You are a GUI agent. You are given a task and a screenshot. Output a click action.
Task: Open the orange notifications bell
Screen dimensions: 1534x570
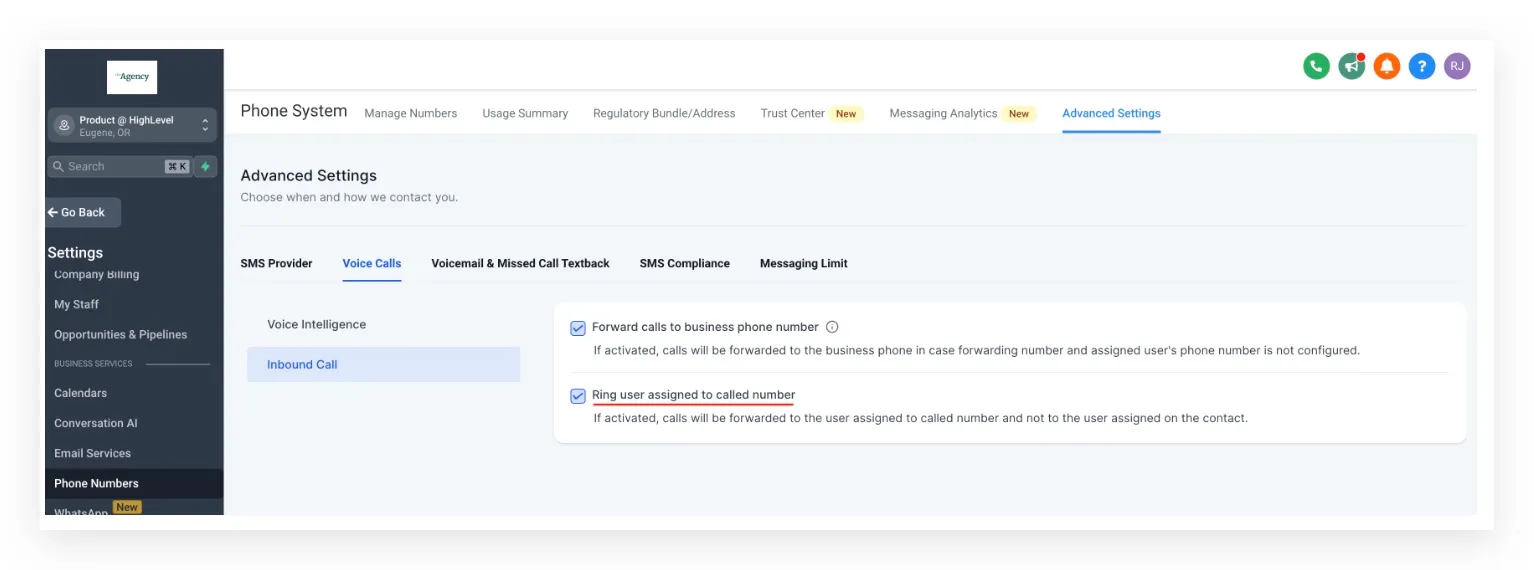(x=1386, y=67)
